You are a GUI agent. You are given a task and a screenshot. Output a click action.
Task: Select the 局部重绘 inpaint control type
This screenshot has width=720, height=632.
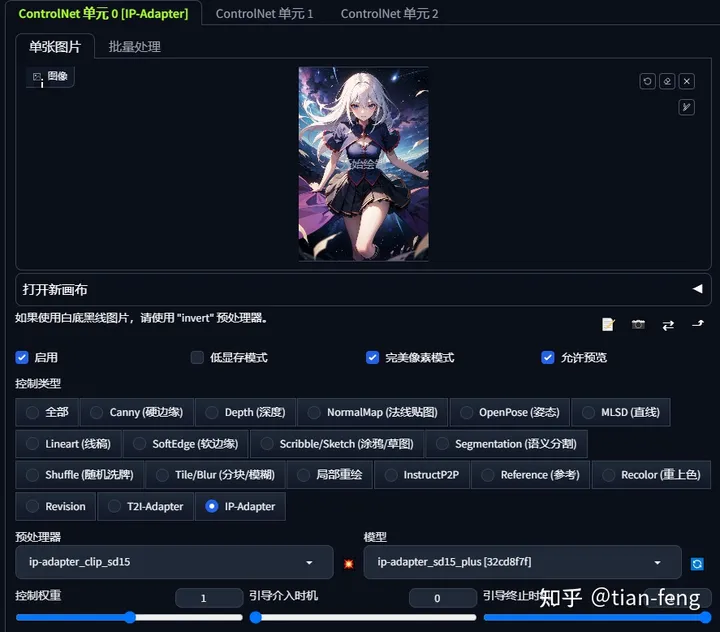pos(330,475)
